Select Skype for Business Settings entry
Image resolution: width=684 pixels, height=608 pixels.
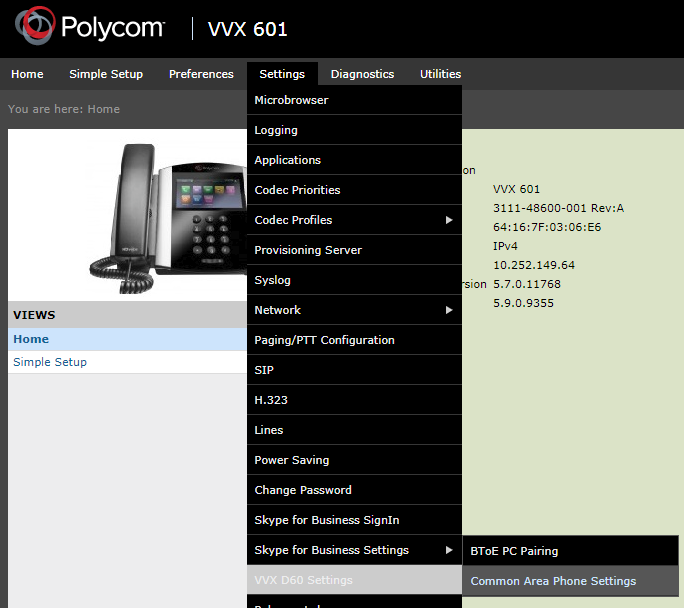(354, 550)
